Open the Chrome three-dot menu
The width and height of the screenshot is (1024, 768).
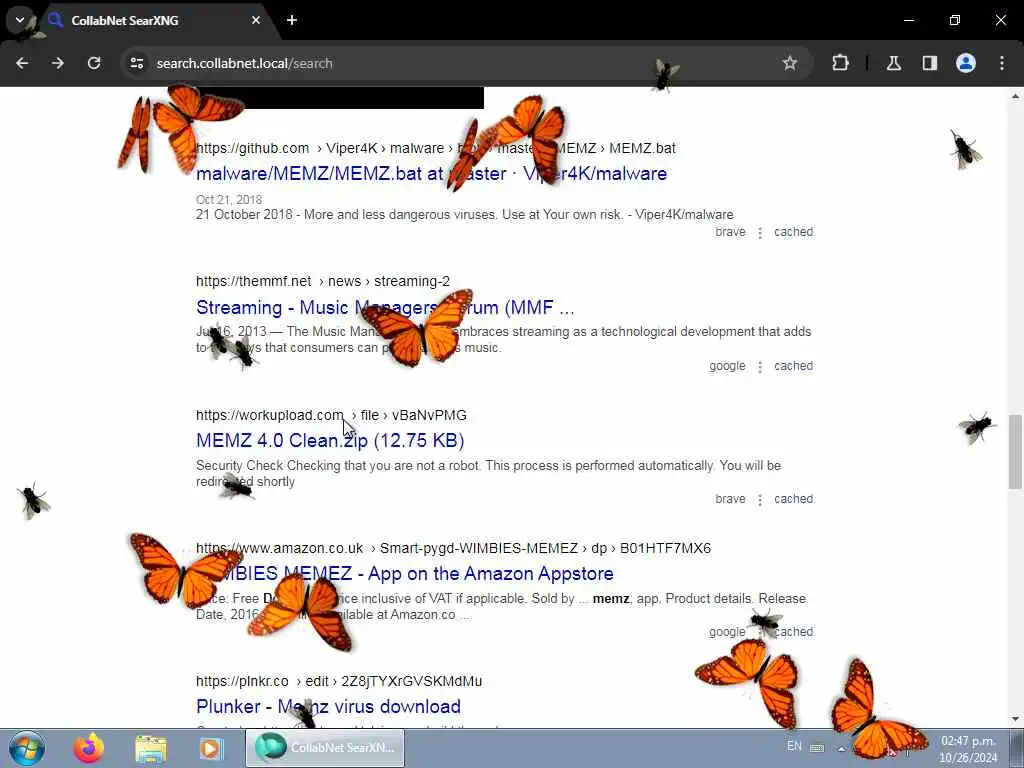coord(1002,63)
